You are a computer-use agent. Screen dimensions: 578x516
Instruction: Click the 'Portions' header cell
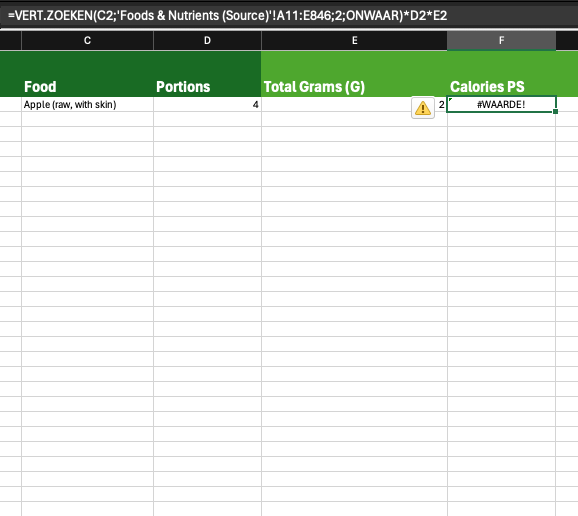(x=208, y=74)
